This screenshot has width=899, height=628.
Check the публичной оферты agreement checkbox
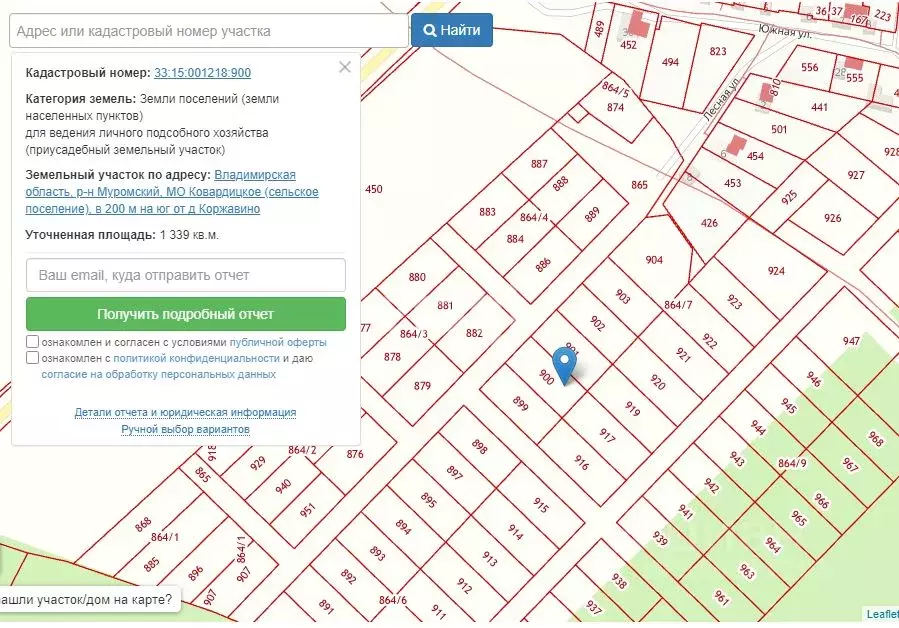coord(33,342)
